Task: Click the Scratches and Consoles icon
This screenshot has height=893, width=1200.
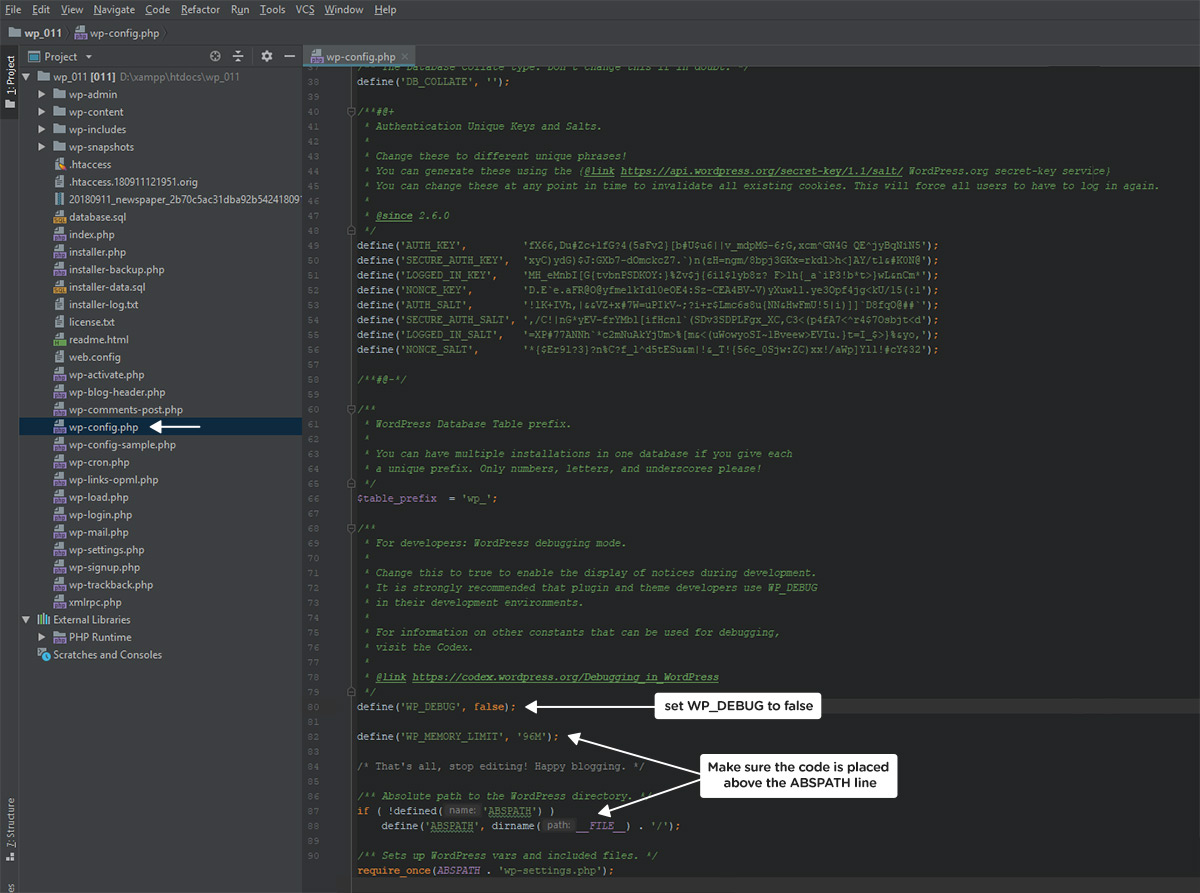Action: pos(43,655)
